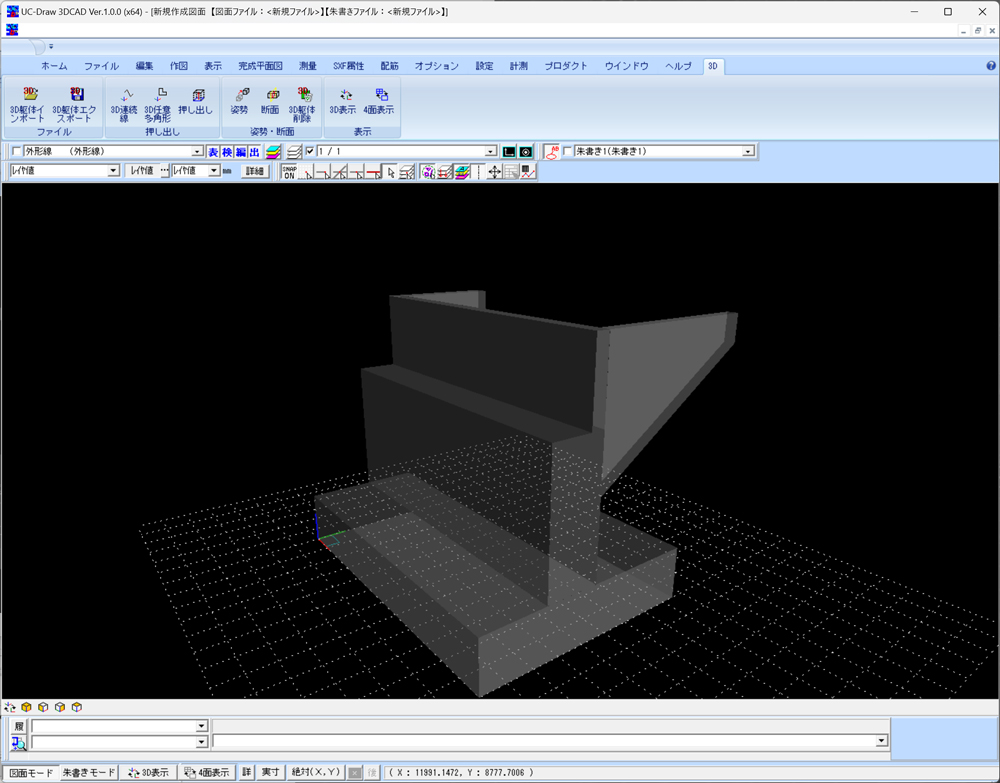The image size is (1000, 783).
Task: Click the 詳細 button
Action: pyautogui.click(x=255, y=171)
